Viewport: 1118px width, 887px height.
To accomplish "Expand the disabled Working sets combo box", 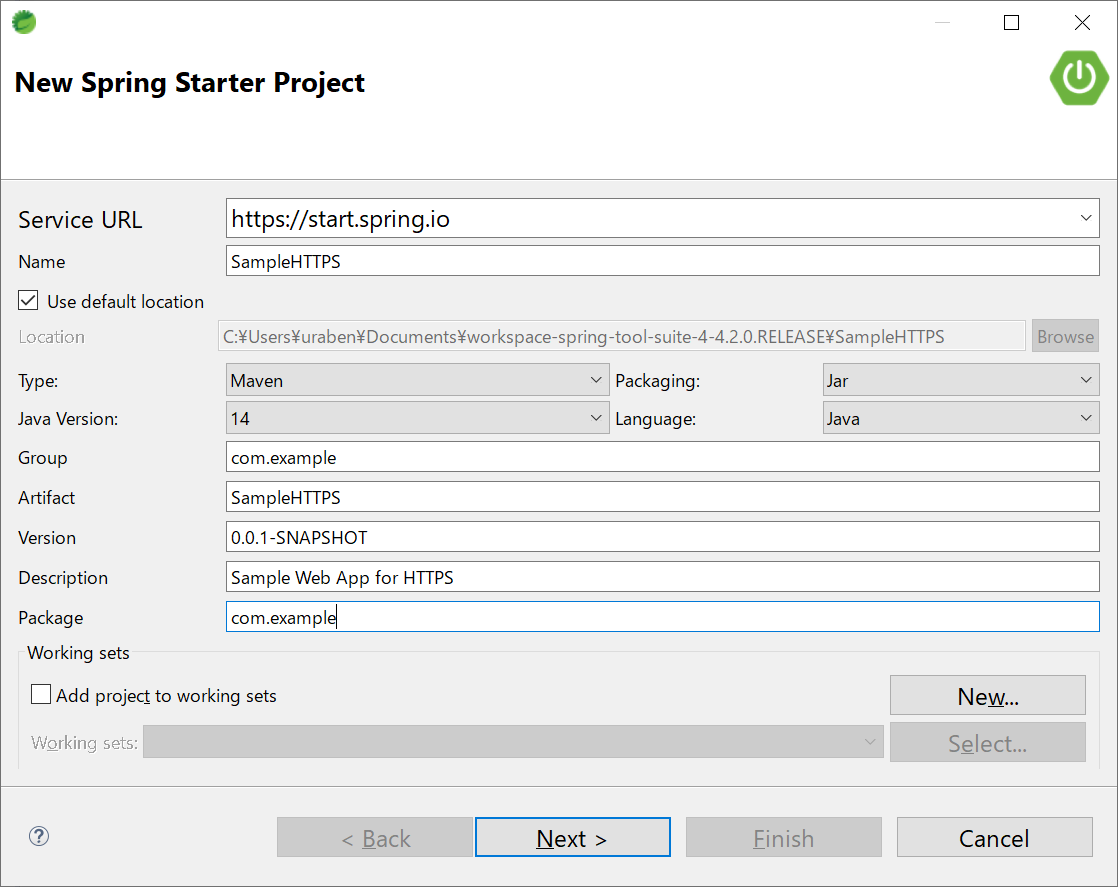I will pyautogui.click(x=513, y=742).
